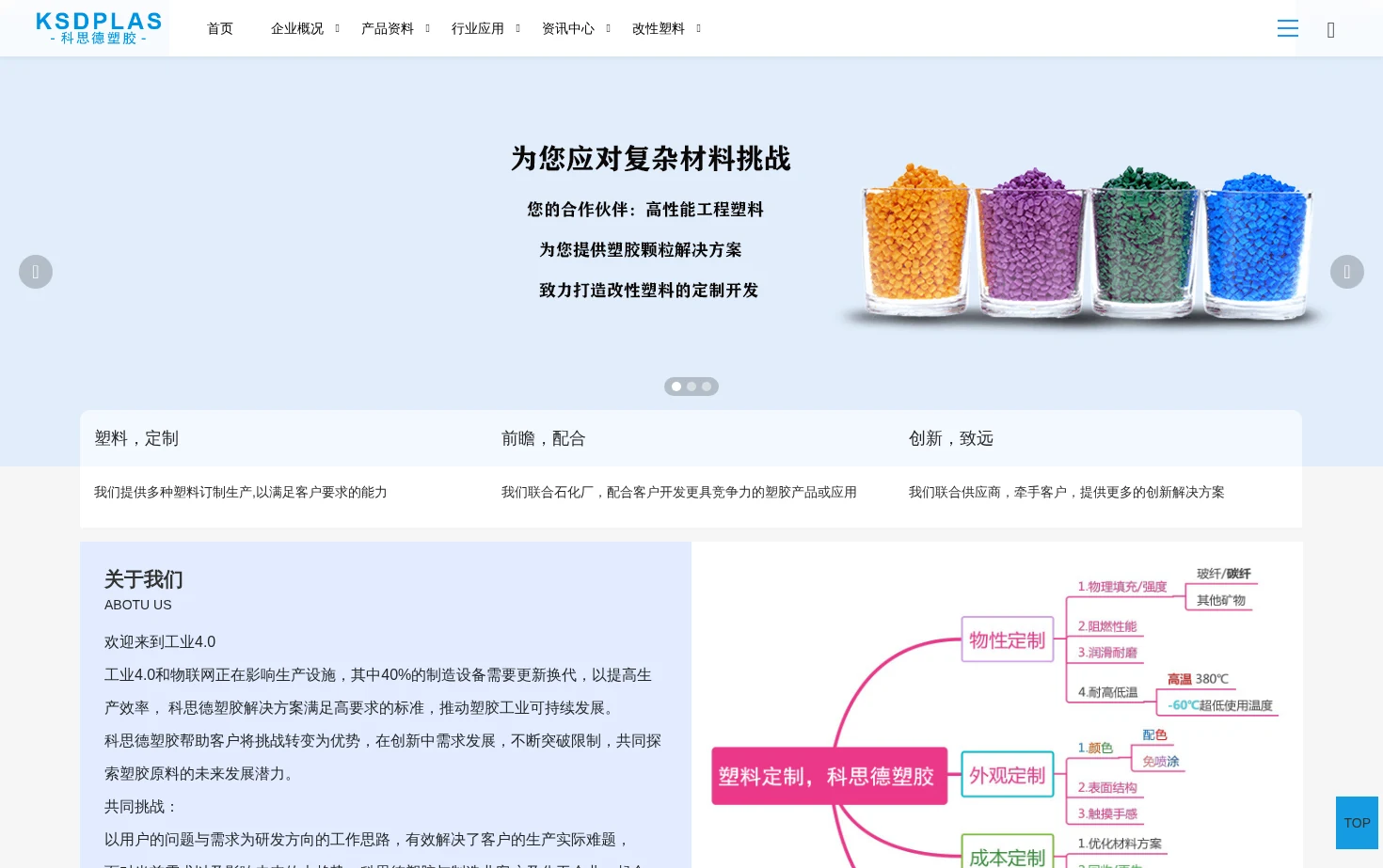Click the 您的合作伙伴 banner line

[645, 209]
